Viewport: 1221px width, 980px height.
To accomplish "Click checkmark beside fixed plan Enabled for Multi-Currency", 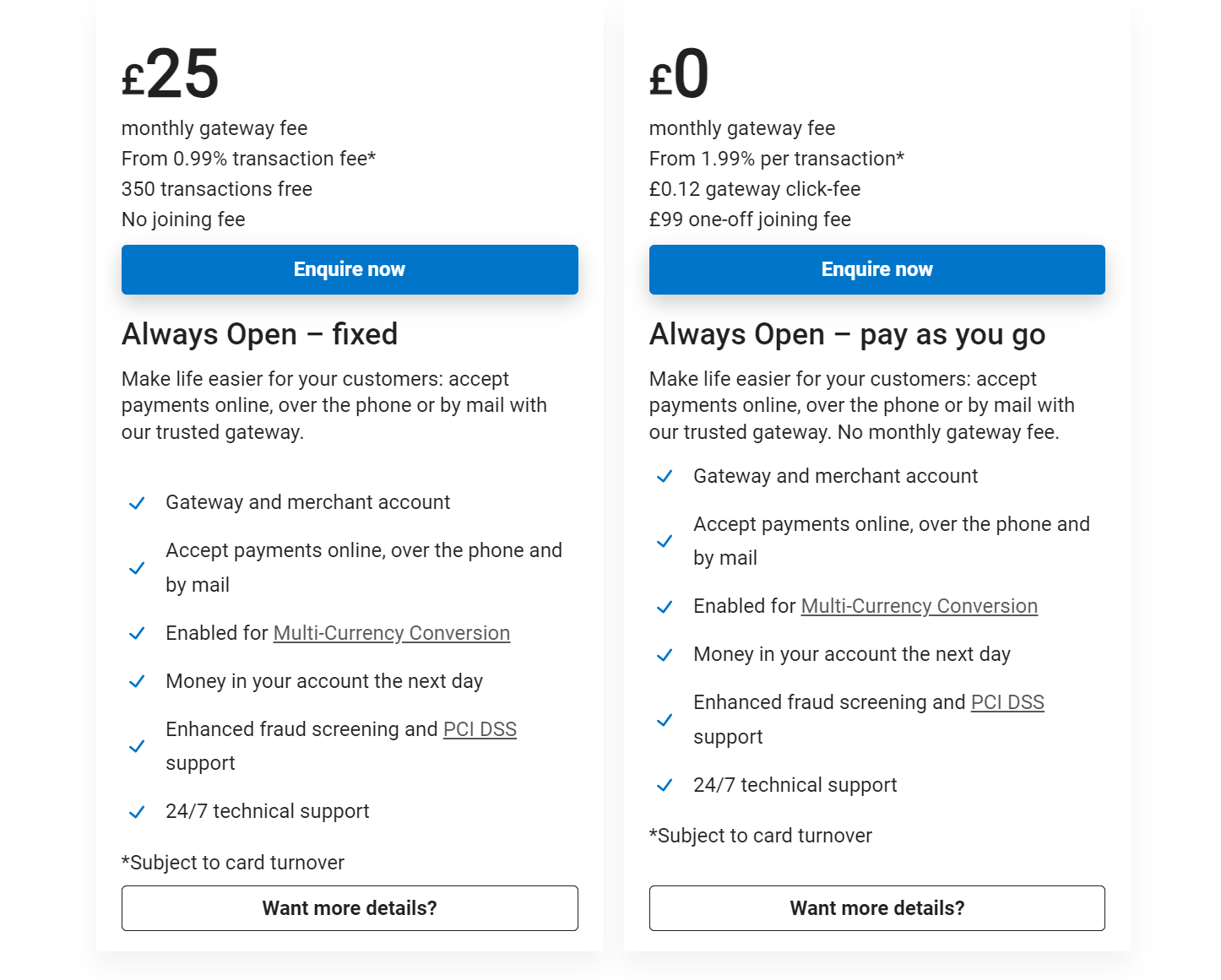I will tap(136, 634).
